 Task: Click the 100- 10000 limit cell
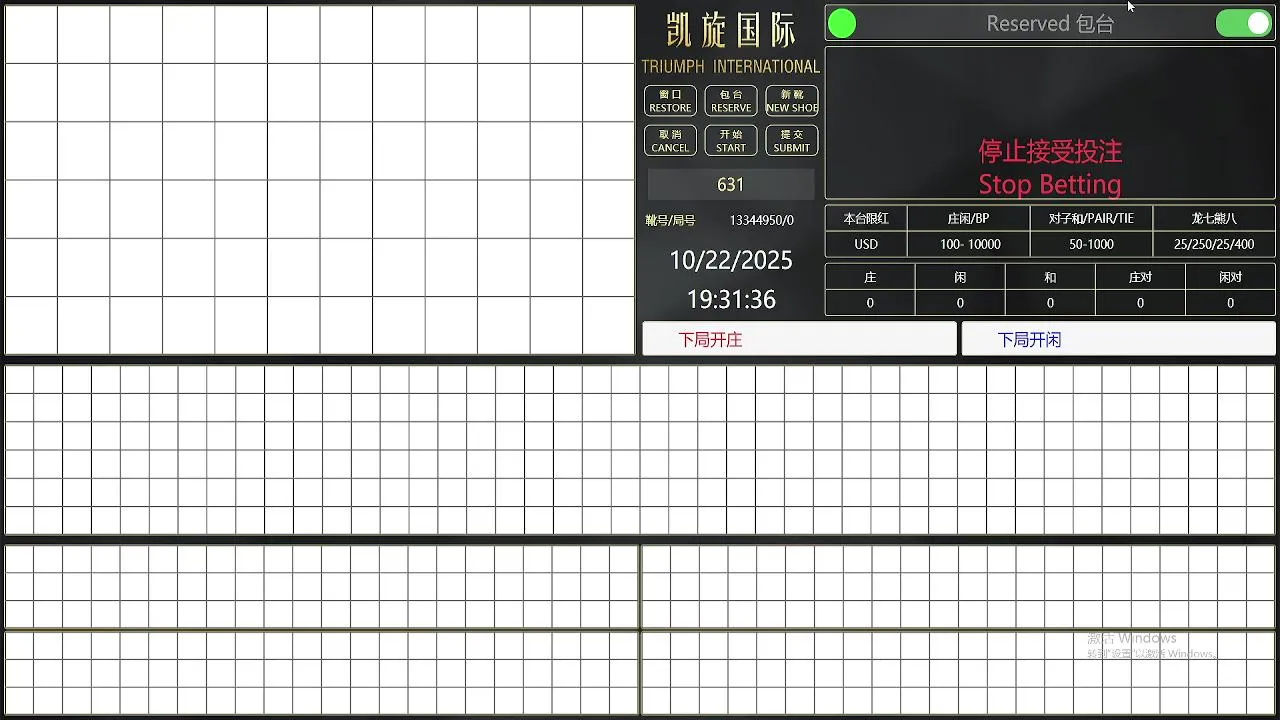click(970, 244)
